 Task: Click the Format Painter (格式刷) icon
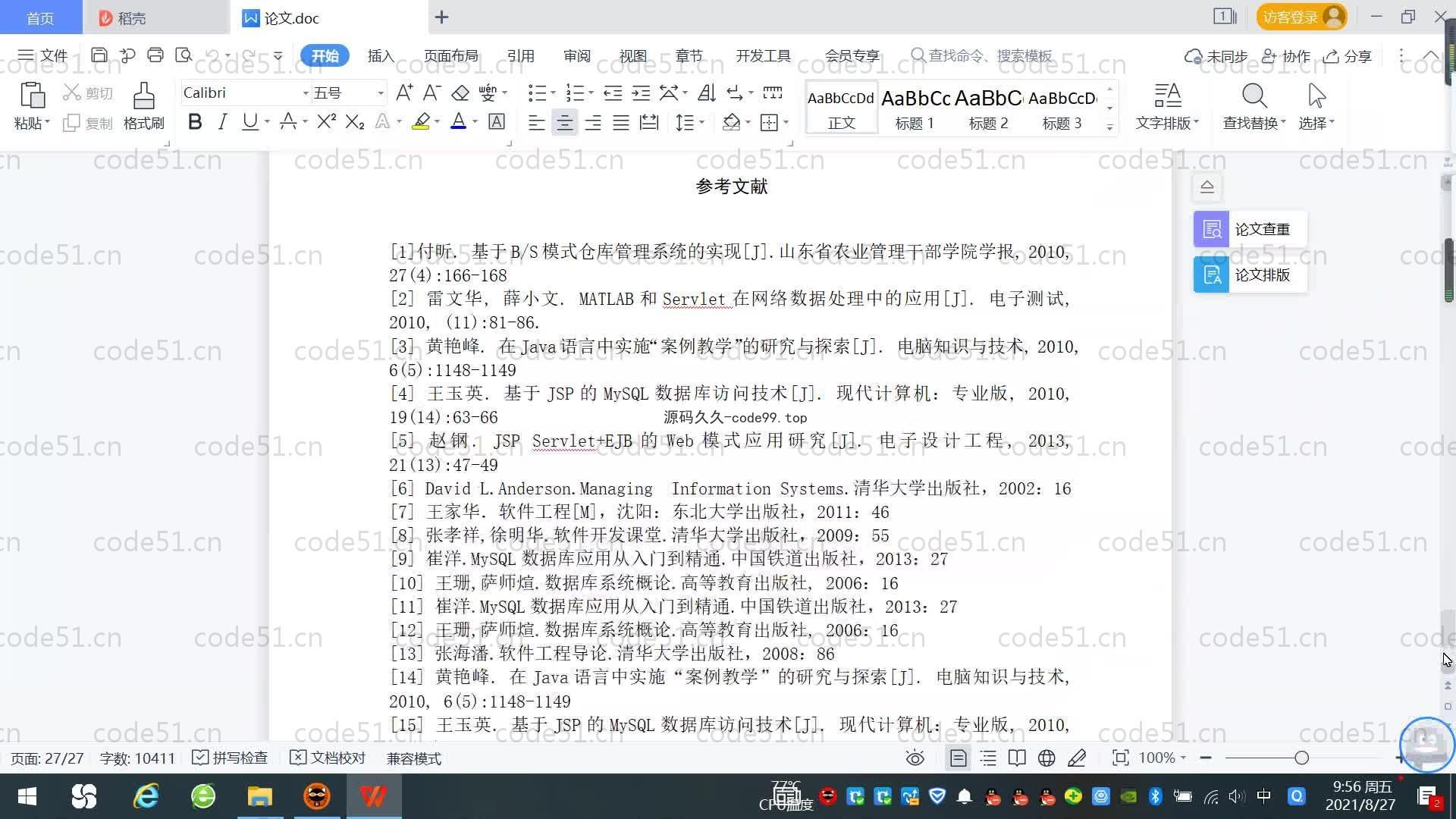tap(143, 96)
